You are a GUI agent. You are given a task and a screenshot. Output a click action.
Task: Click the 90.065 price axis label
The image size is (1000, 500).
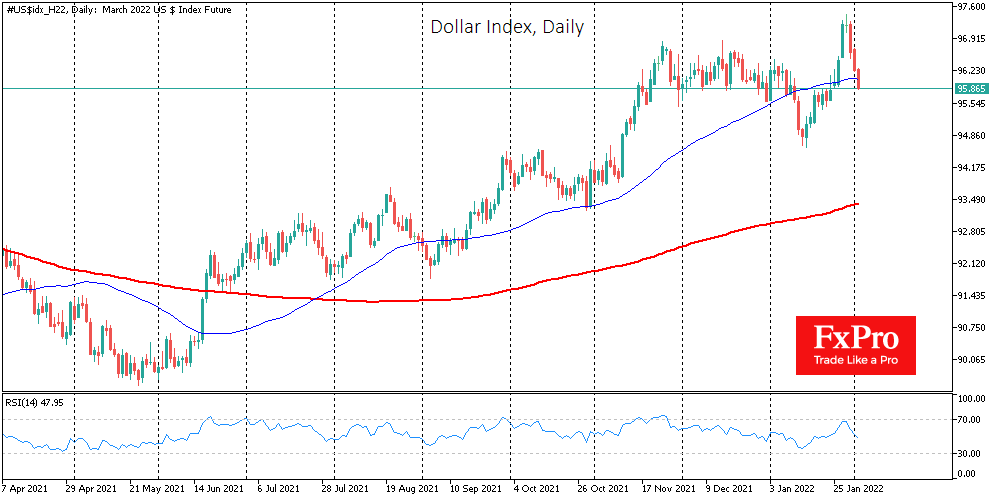pos(972,360)
